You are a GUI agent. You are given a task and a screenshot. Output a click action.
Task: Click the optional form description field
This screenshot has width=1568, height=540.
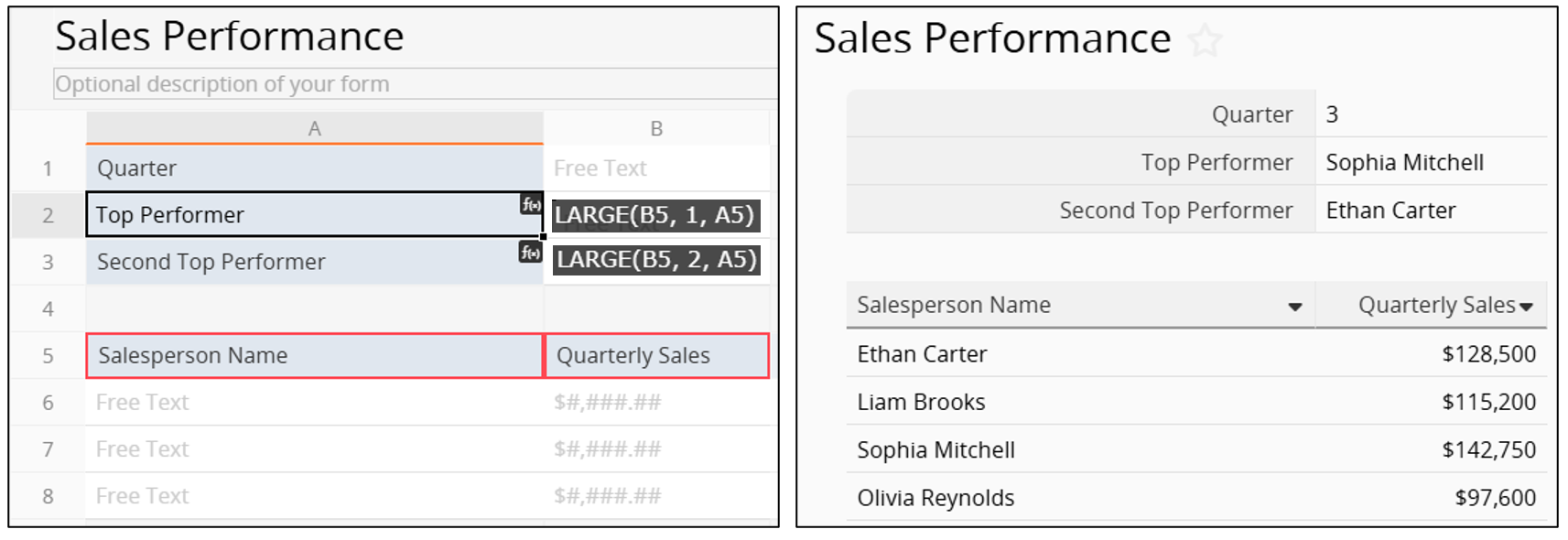click(415, 84)
